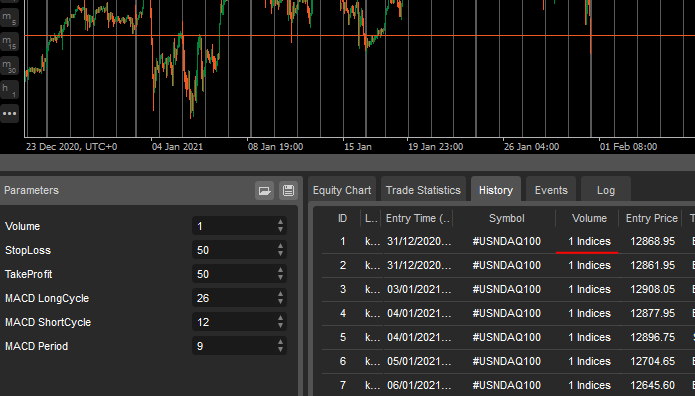Click 03/01/2021 entry time cell
695x396 pixels.
click(419, 289)
